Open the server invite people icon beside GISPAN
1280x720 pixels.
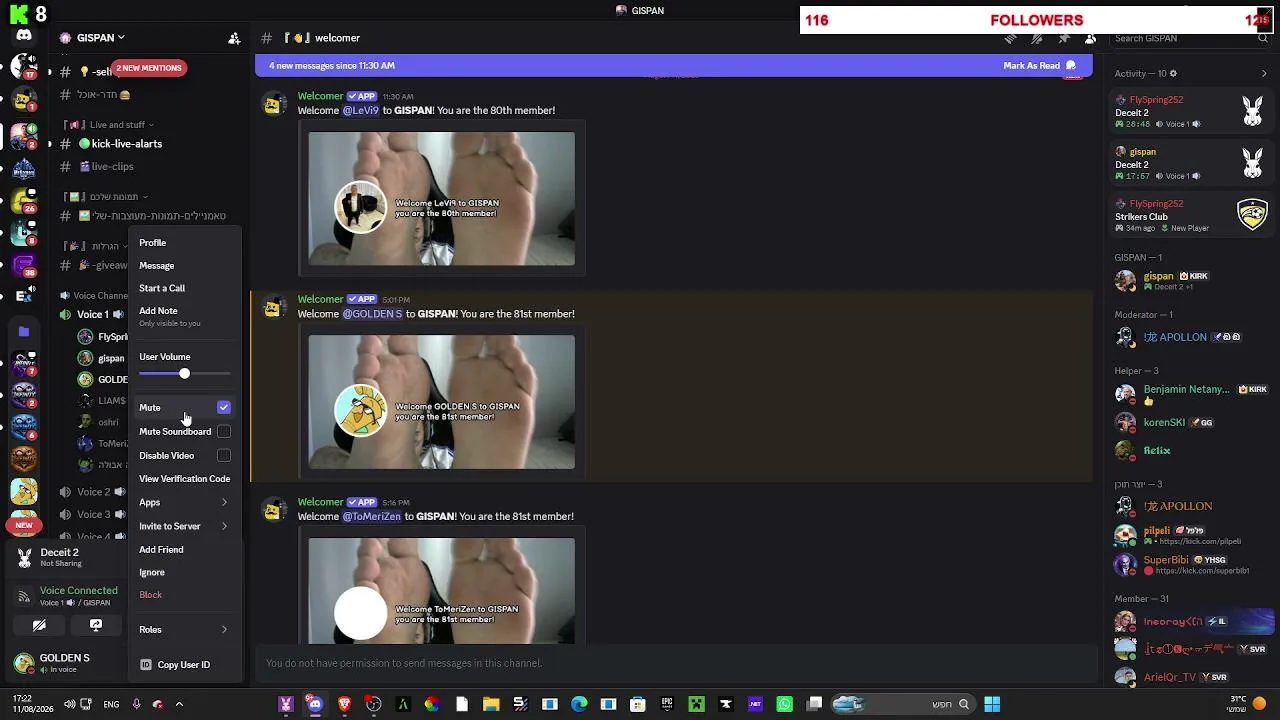coord(234,38)
